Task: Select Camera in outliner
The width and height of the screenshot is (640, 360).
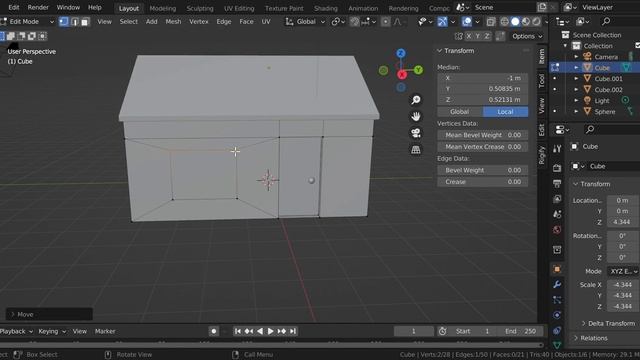Action: [x=606, y=57]
